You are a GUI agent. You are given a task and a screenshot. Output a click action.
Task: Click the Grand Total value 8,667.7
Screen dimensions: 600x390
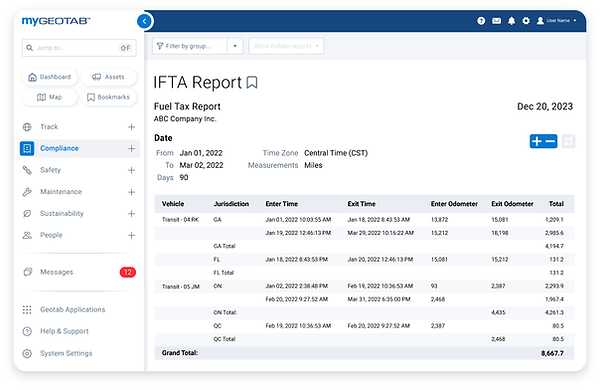(552, 353)
